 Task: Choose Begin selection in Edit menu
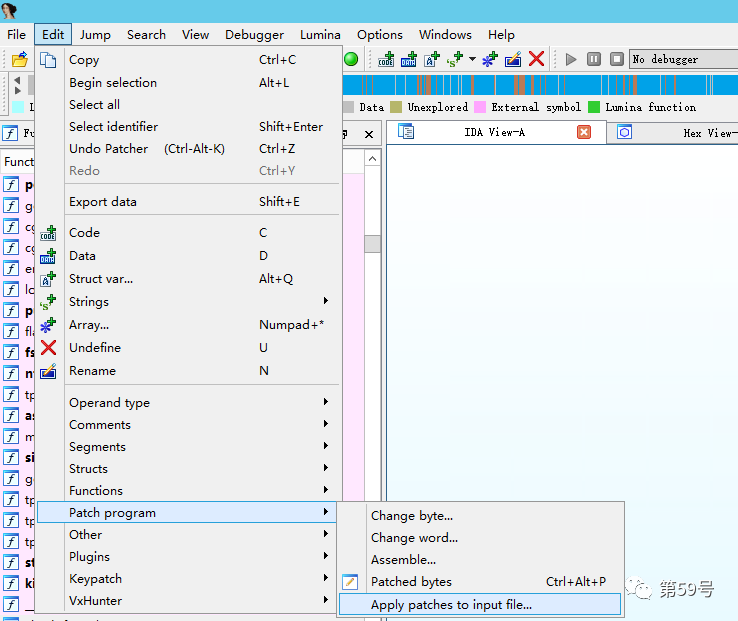pos(188,82)
